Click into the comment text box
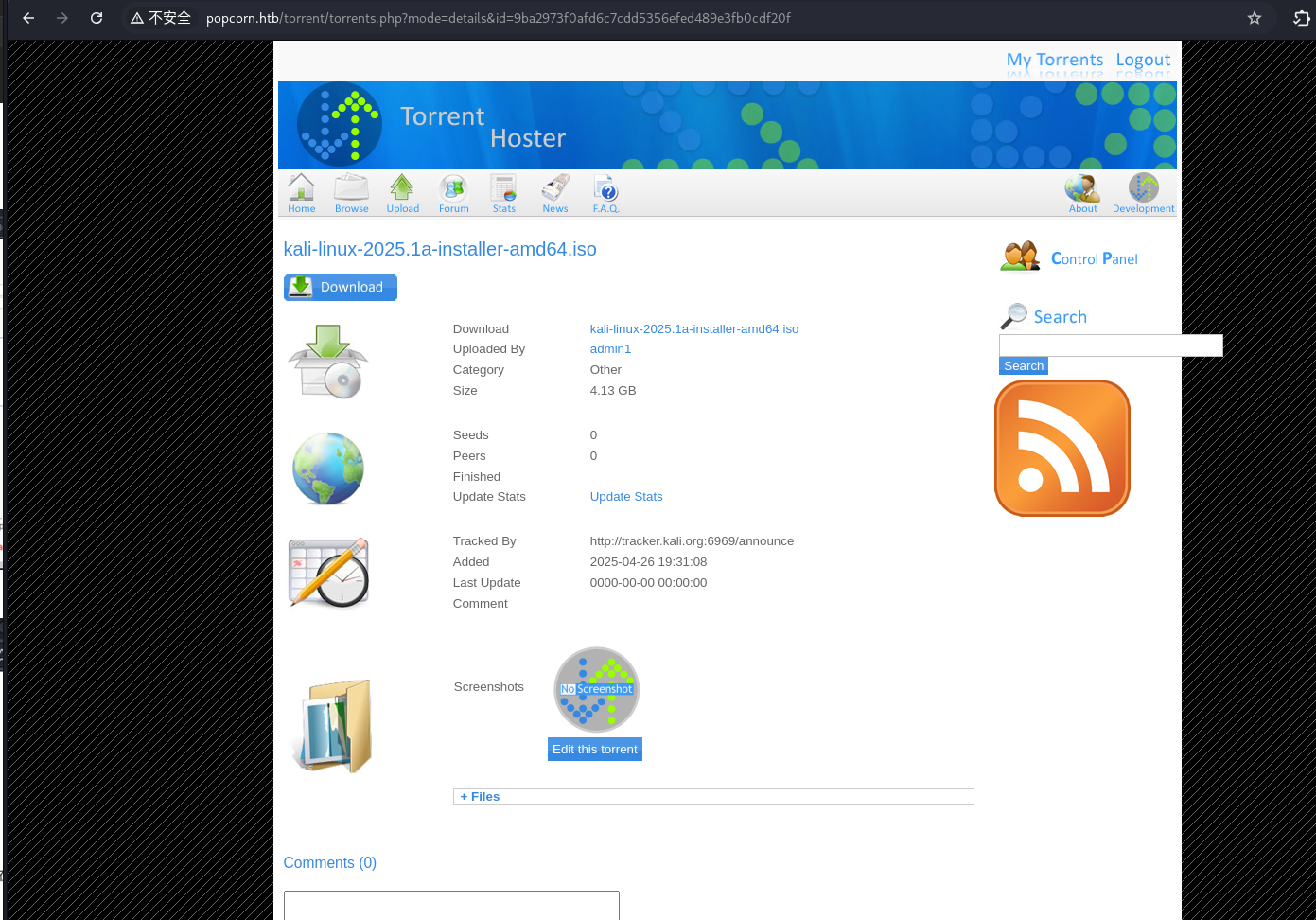 point(451,905)
